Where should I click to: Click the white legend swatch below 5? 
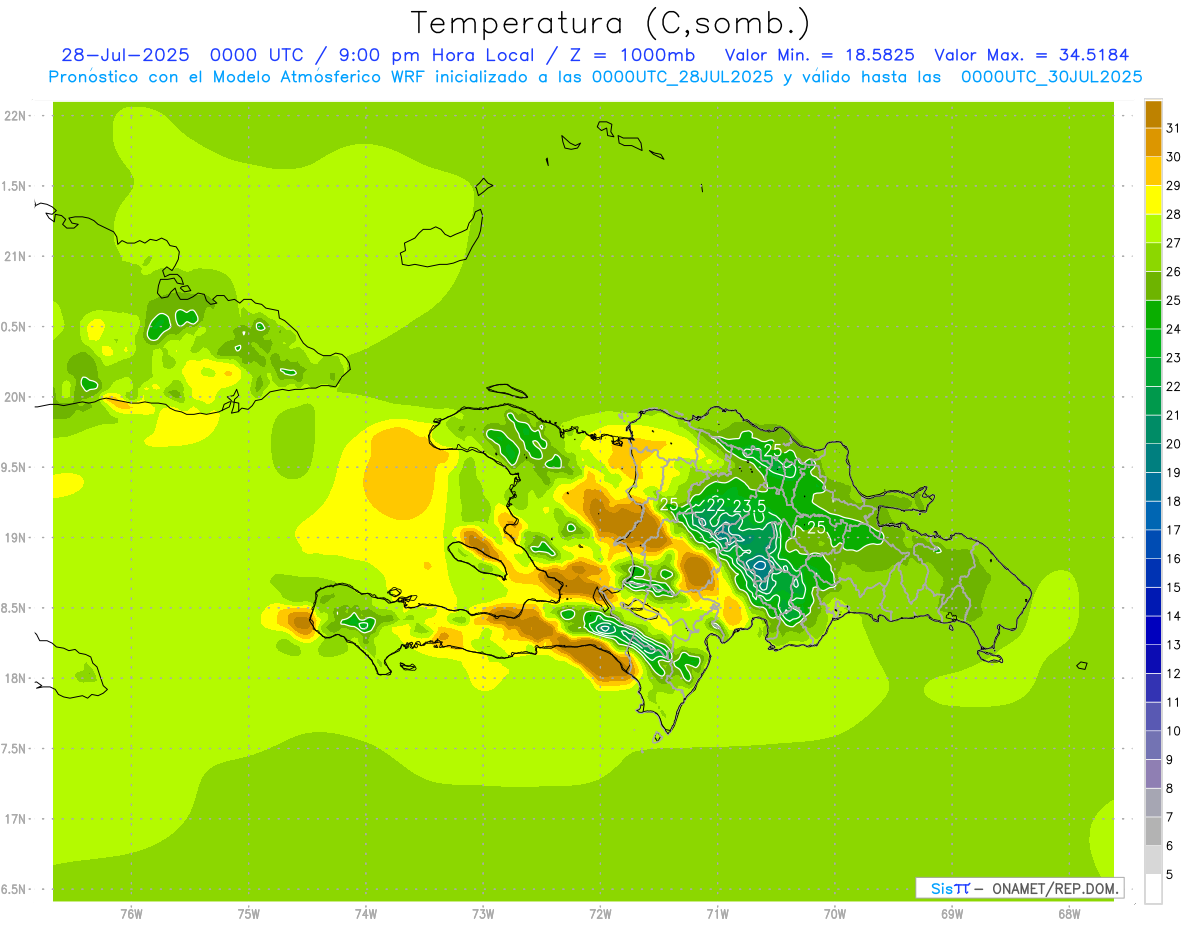point(1153,888)
